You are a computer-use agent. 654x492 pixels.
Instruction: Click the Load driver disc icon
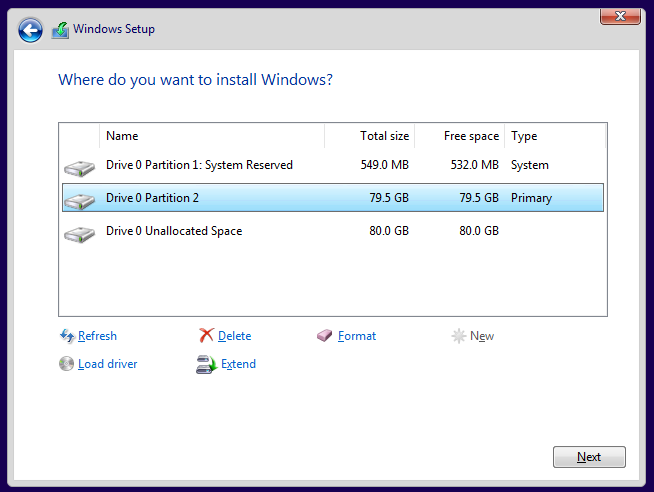(67, 364)
